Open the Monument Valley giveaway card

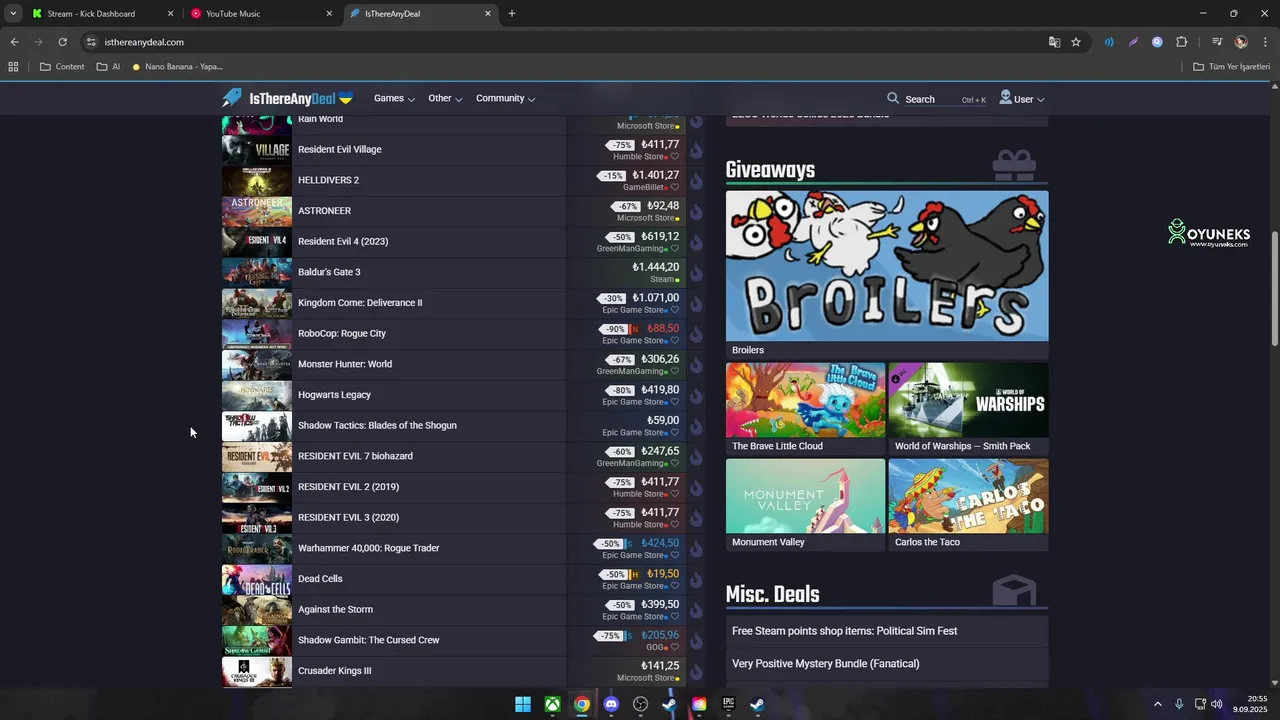coord(805,505)
